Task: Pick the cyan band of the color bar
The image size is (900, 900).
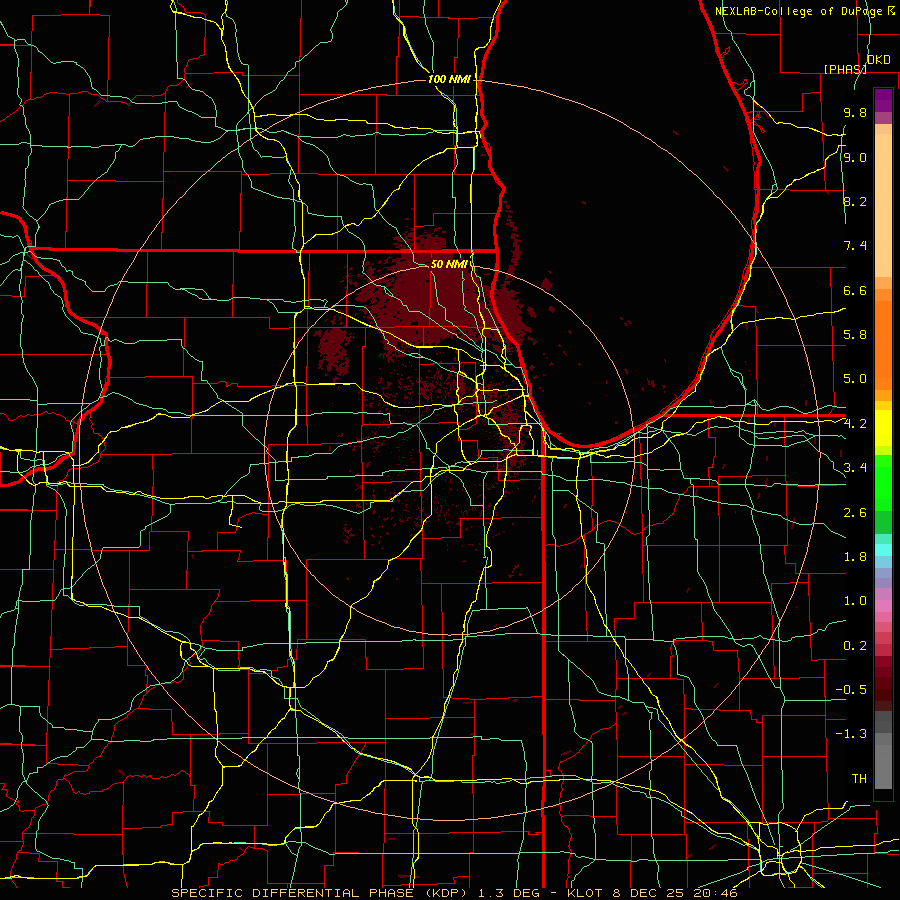Action: (x=883, y=550)
